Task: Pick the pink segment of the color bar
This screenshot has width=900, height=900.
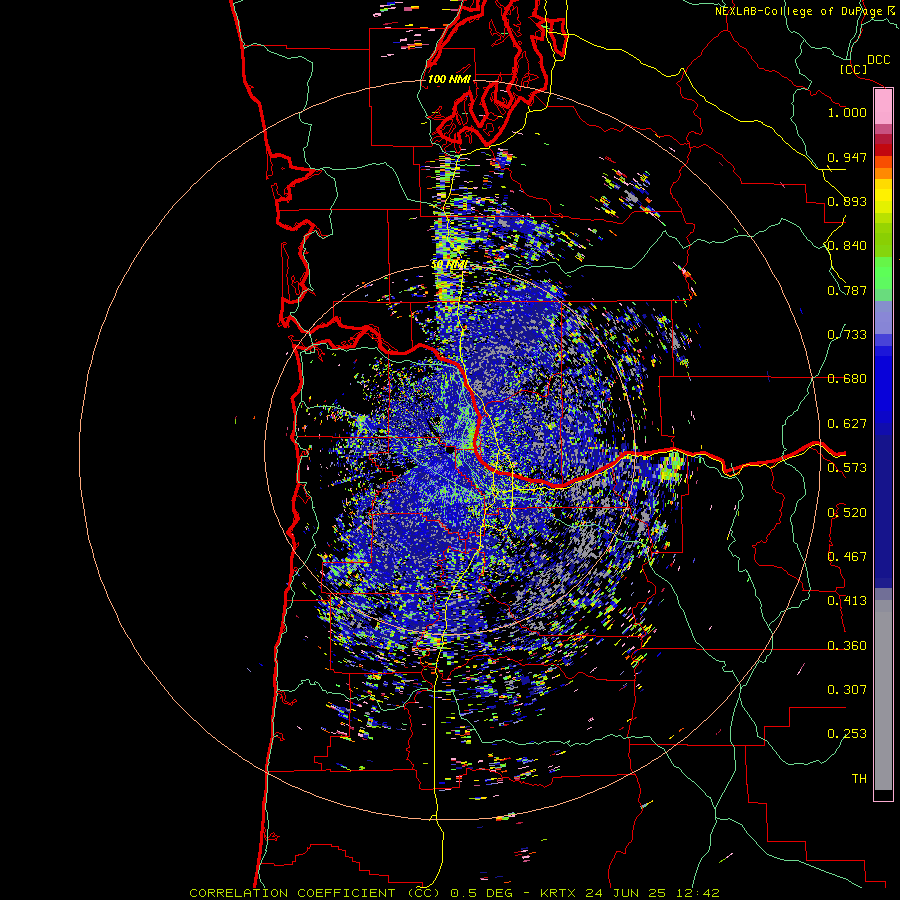Action: pos(883,107)
